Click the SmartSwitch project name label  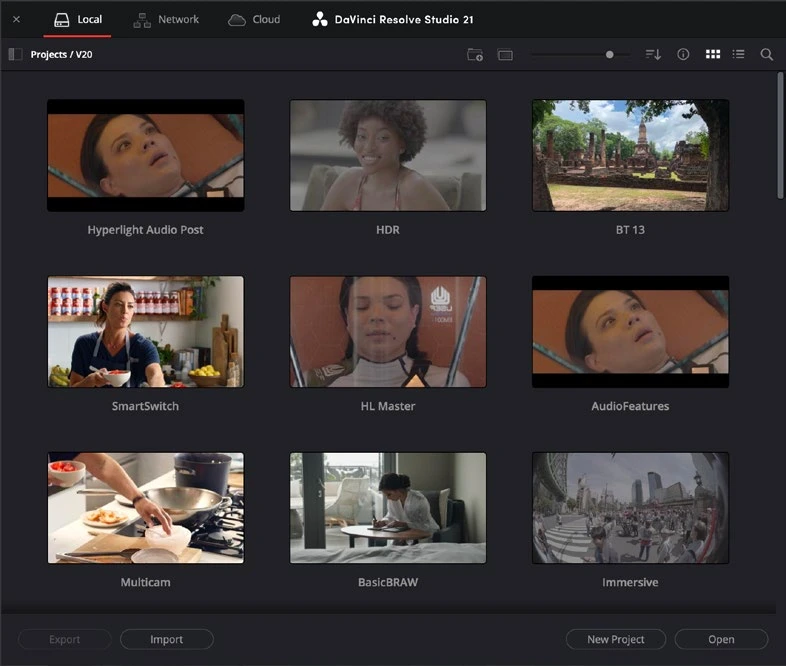click(145, 406)
